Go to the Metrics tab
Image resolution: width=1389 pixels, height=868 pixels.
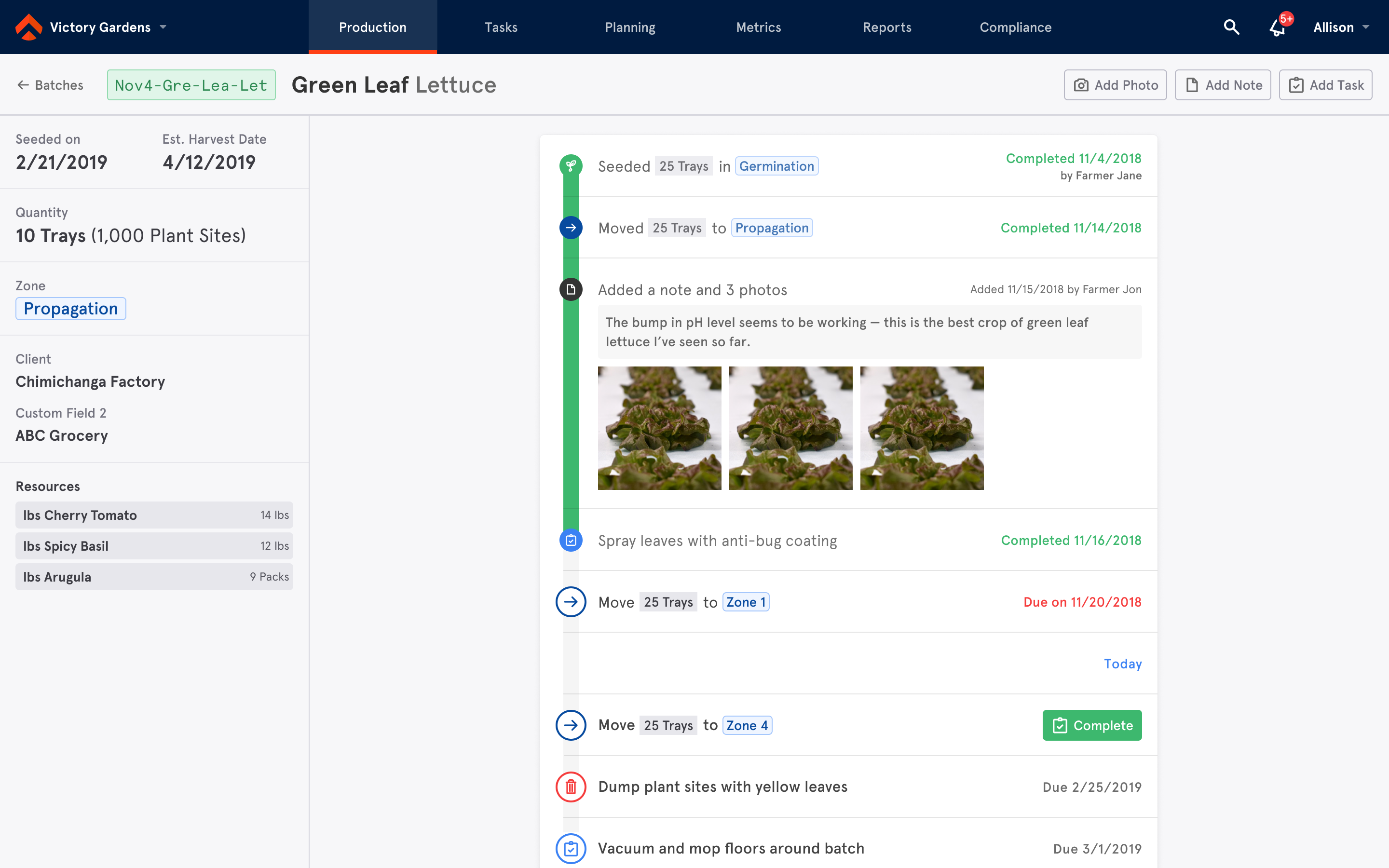758,27
